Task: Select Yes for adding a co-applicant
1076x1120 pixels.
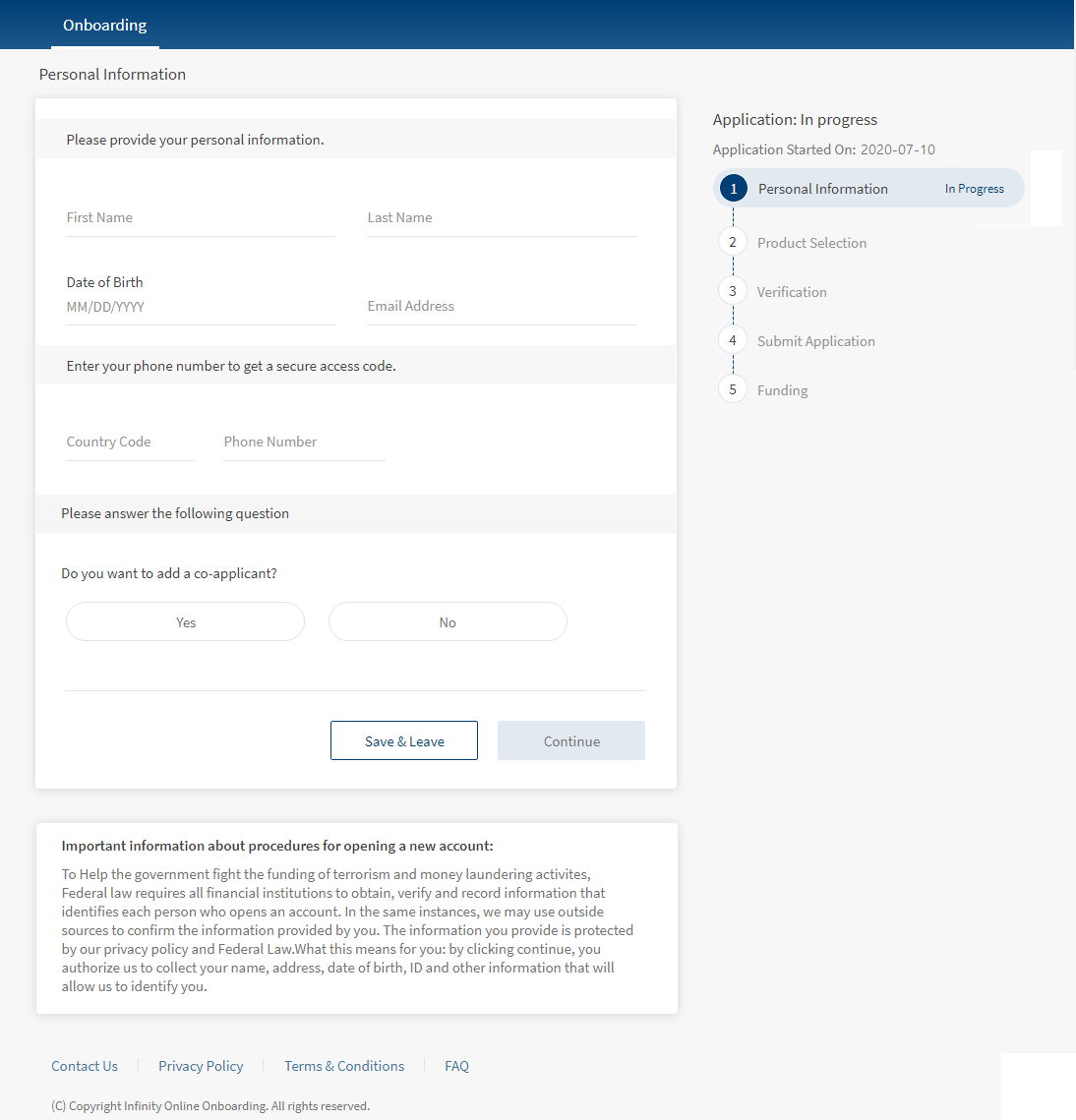Action: [185, 622]
